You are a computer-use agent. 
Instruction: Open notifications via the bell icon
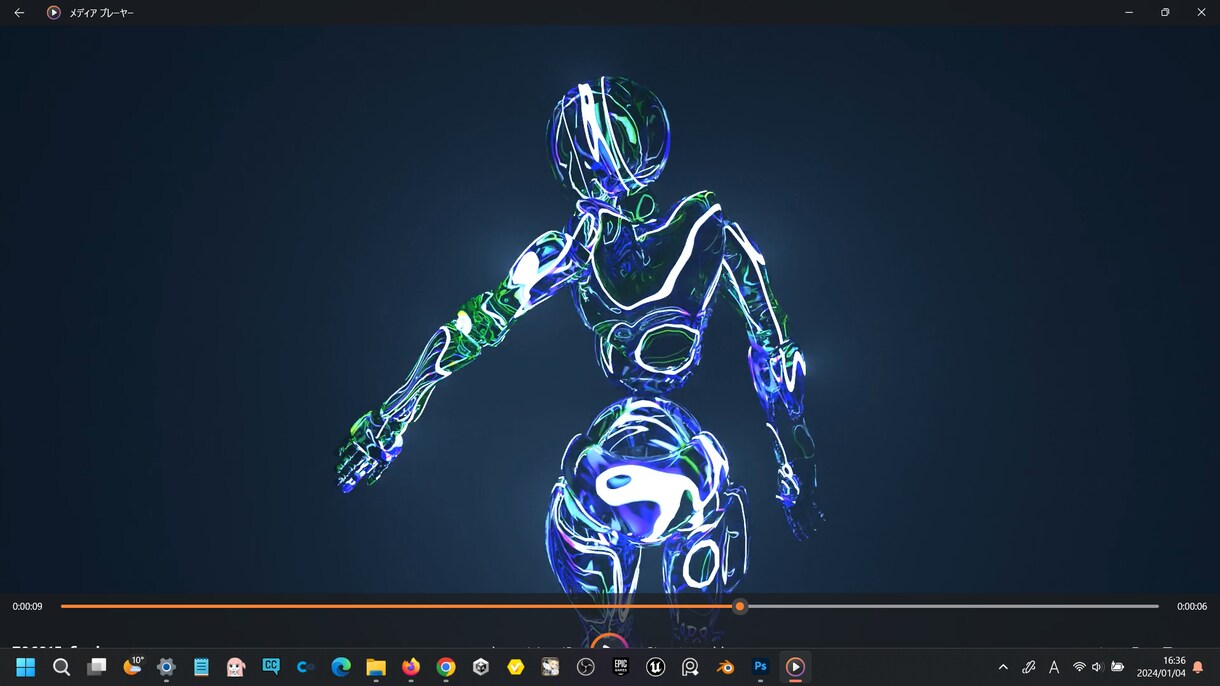(x=1198, y=667)
